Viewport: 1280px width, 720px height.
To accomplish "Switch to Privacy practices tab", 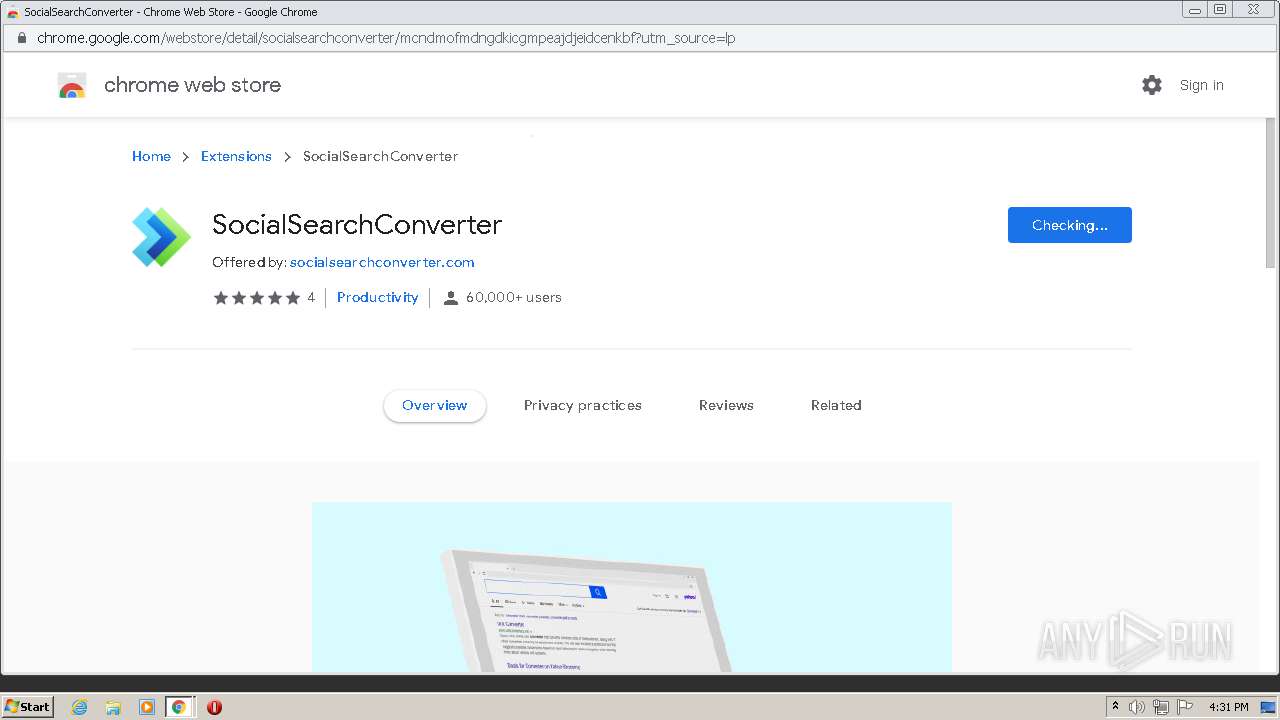I will click(x=582, y=405).
